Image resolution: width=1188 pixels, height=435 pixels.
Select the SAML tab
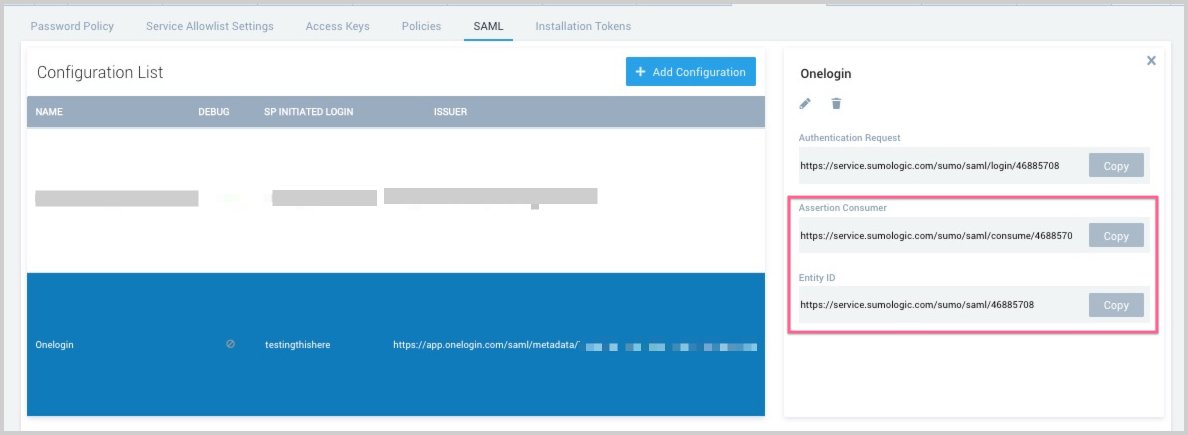click(488, 26)
